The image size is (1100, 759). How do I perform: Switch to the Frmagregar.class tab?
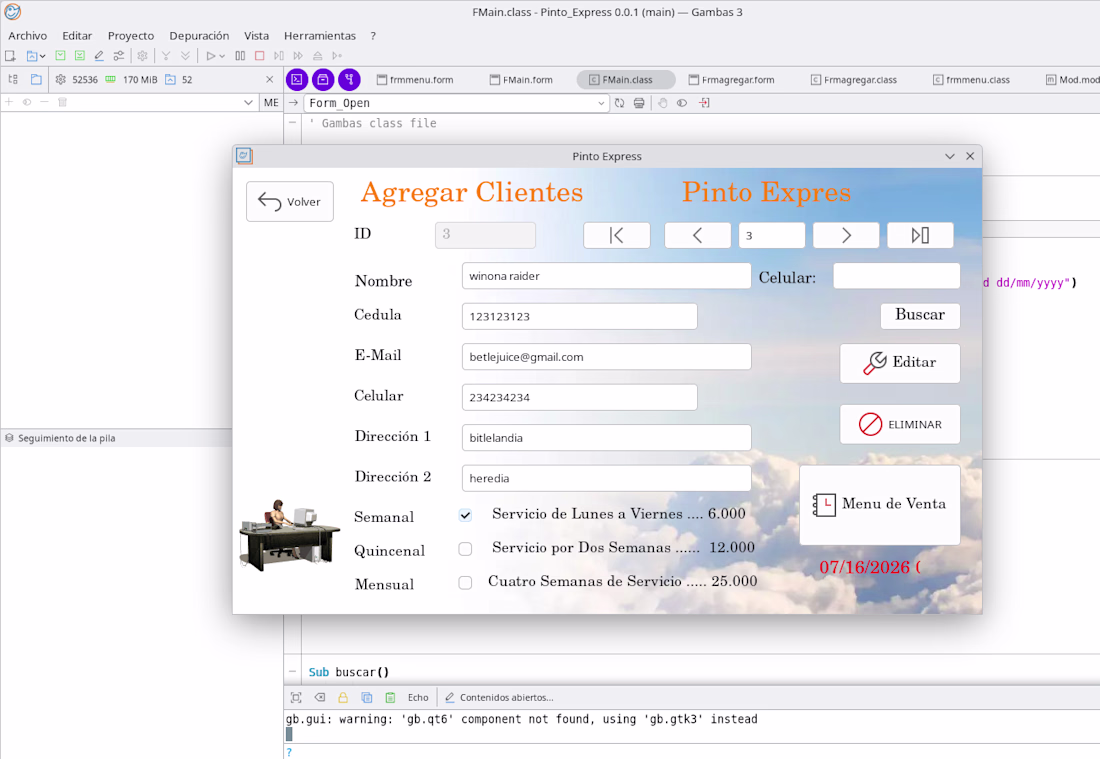click(854, 80)
